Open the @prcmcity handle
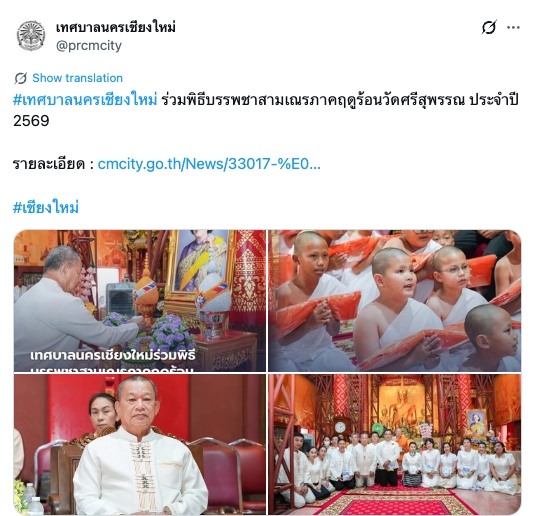Viewport: 536px width, 516px height. coord(89,45)
